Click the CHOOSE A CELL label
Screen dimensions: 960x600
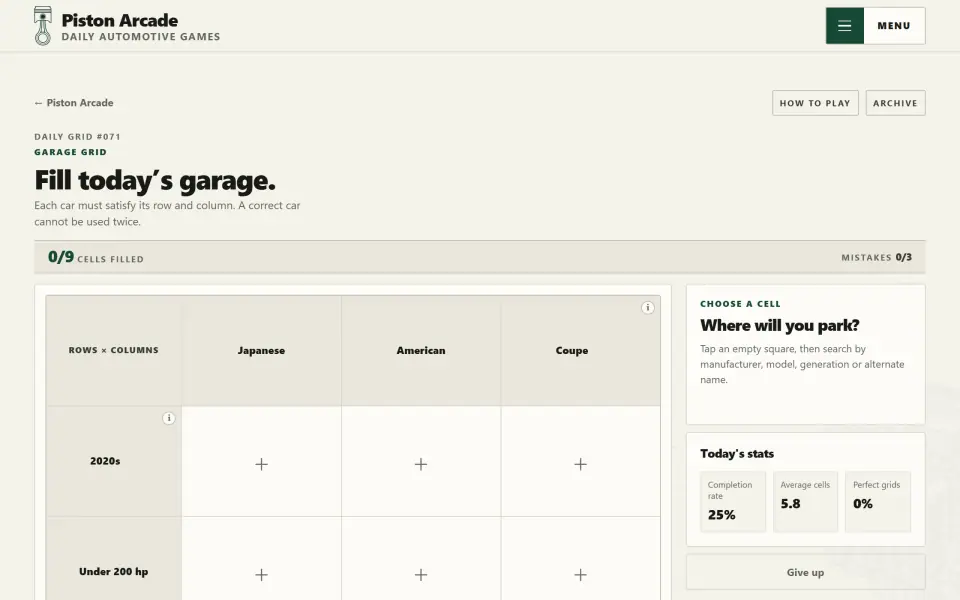(x=740, y=304)
